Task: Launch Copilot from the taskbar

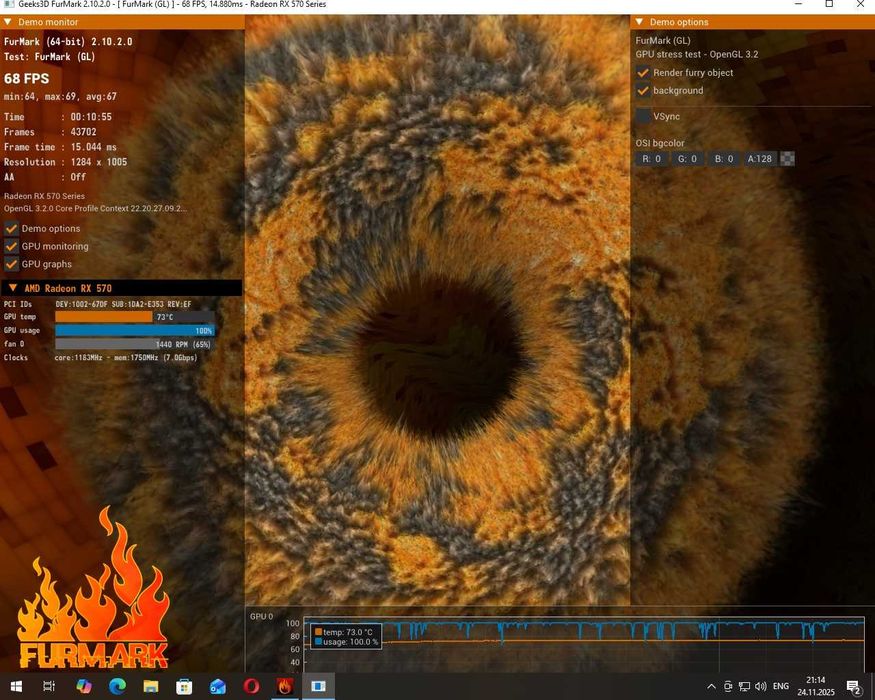Action: coord(84,686)
